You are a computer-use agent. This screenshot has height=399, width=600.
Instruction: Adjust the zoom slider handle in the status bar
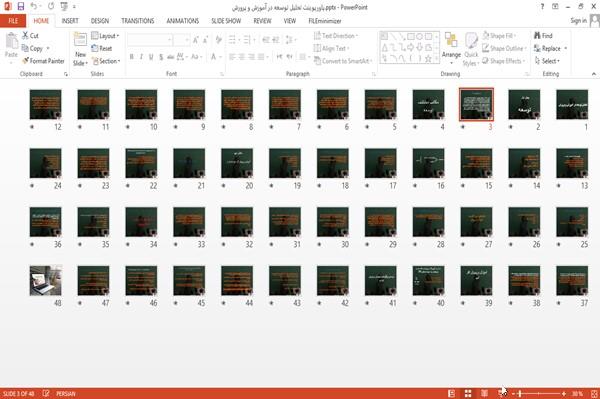tap(520, 393)
